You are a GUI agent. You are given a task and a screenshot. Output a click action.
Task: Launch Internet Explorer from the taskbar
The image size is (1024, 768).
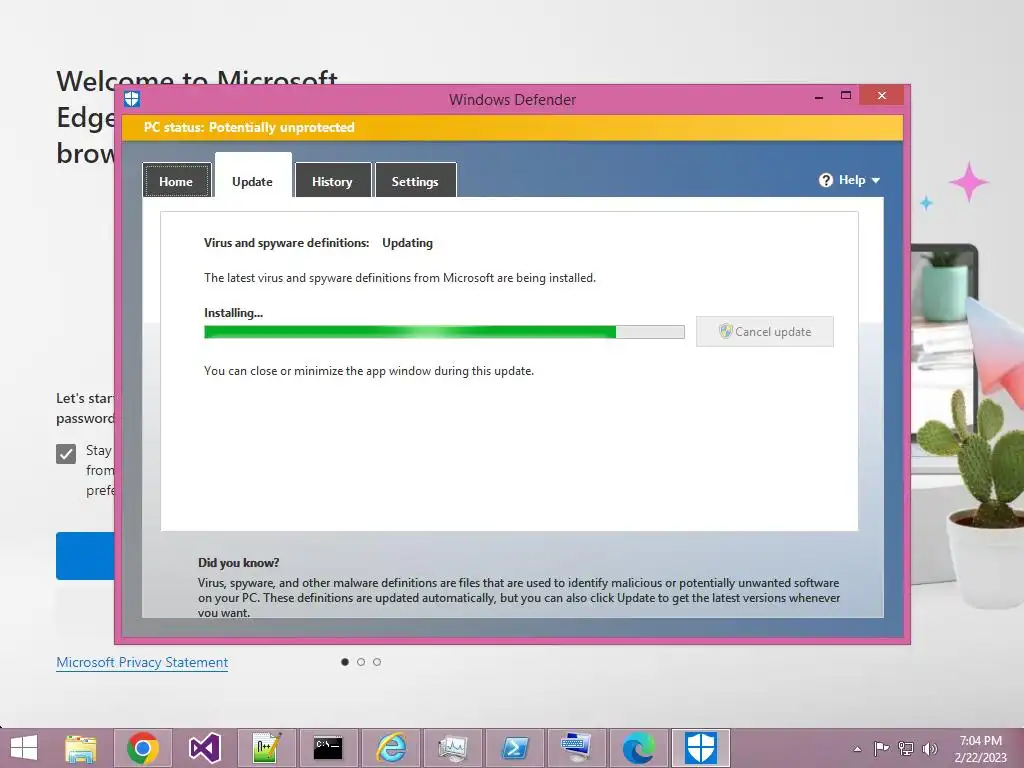(391, 748)
